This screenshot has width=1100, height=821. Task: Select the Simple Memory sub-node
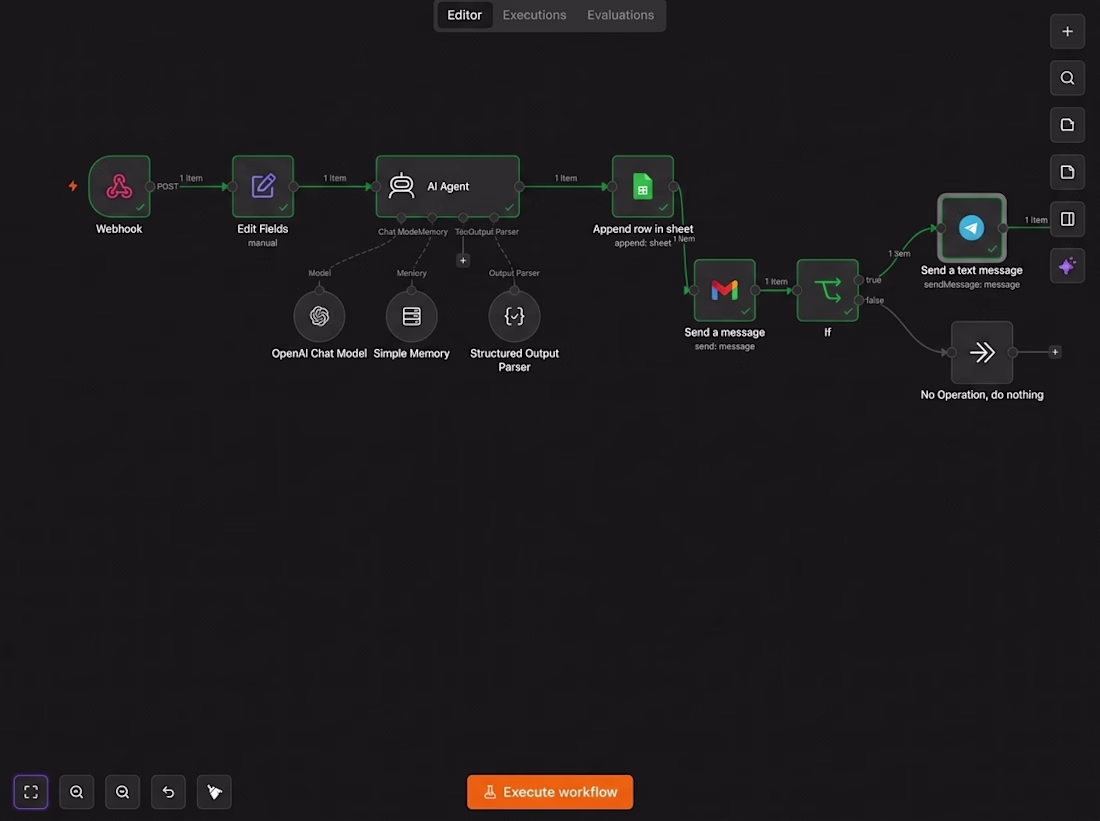[412, 316]
